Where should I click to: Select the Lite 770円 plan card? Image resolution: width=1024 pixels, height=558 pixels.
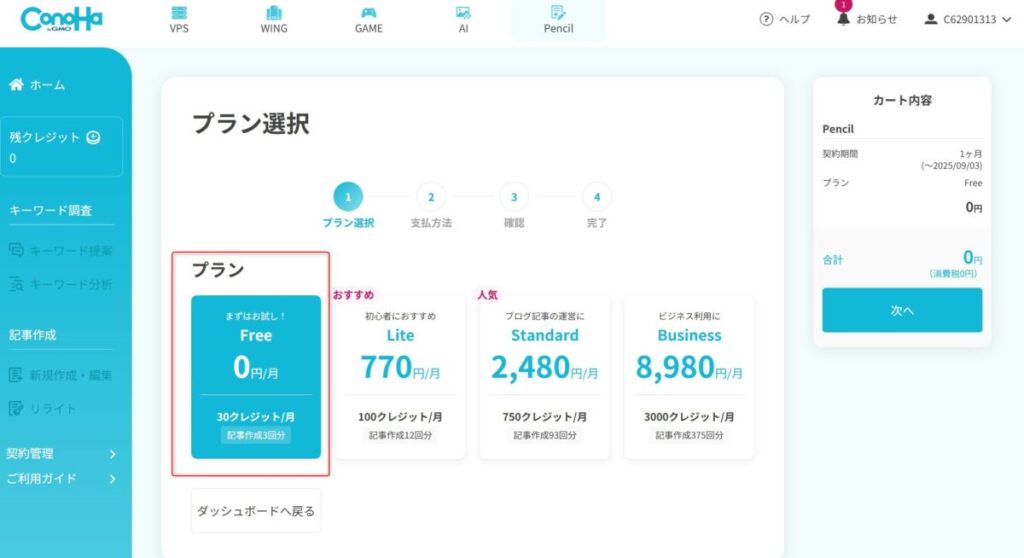(400, 376)
